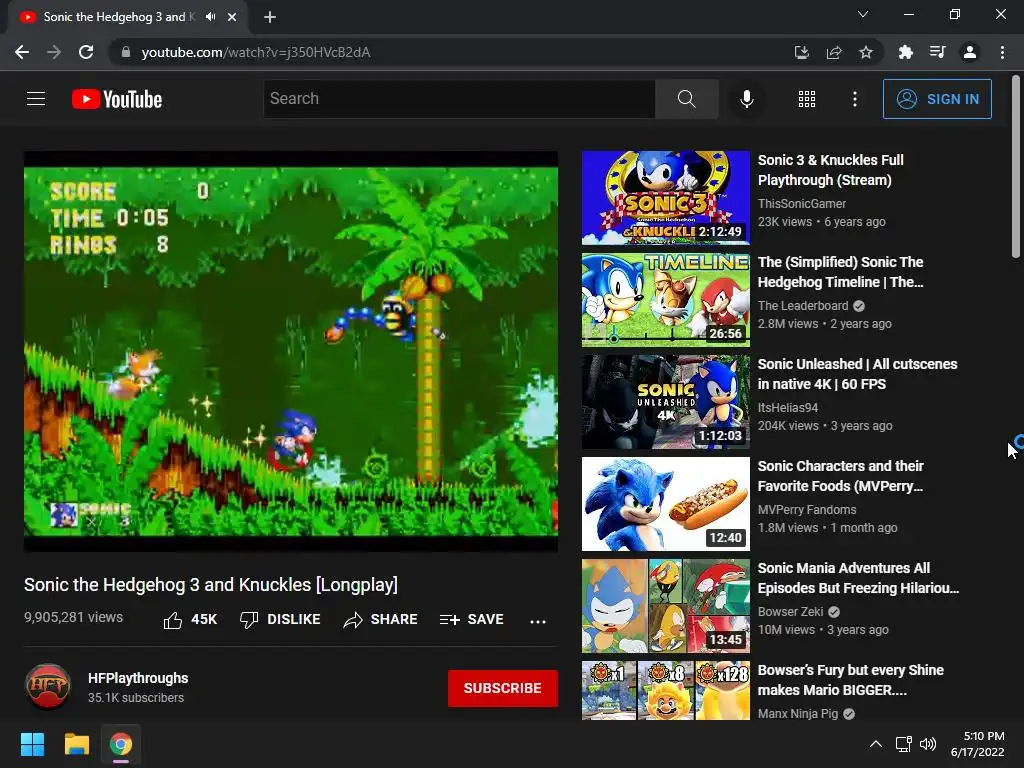
Task: Save video to a playlist
Action: (x=472, y=620)
